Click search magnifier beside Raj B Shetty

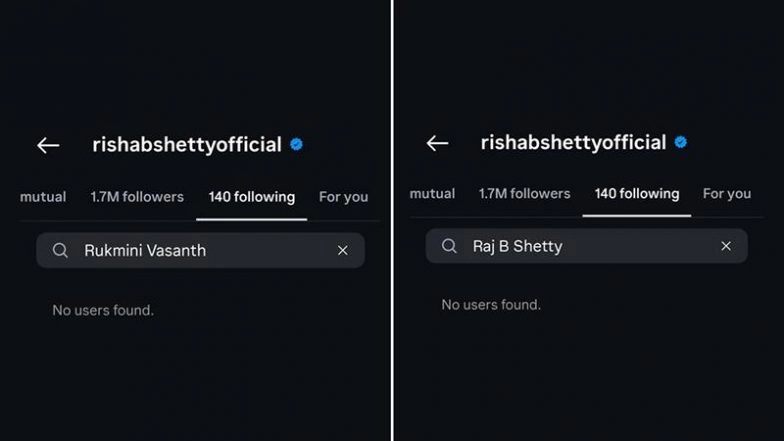(x=450, y=246)
